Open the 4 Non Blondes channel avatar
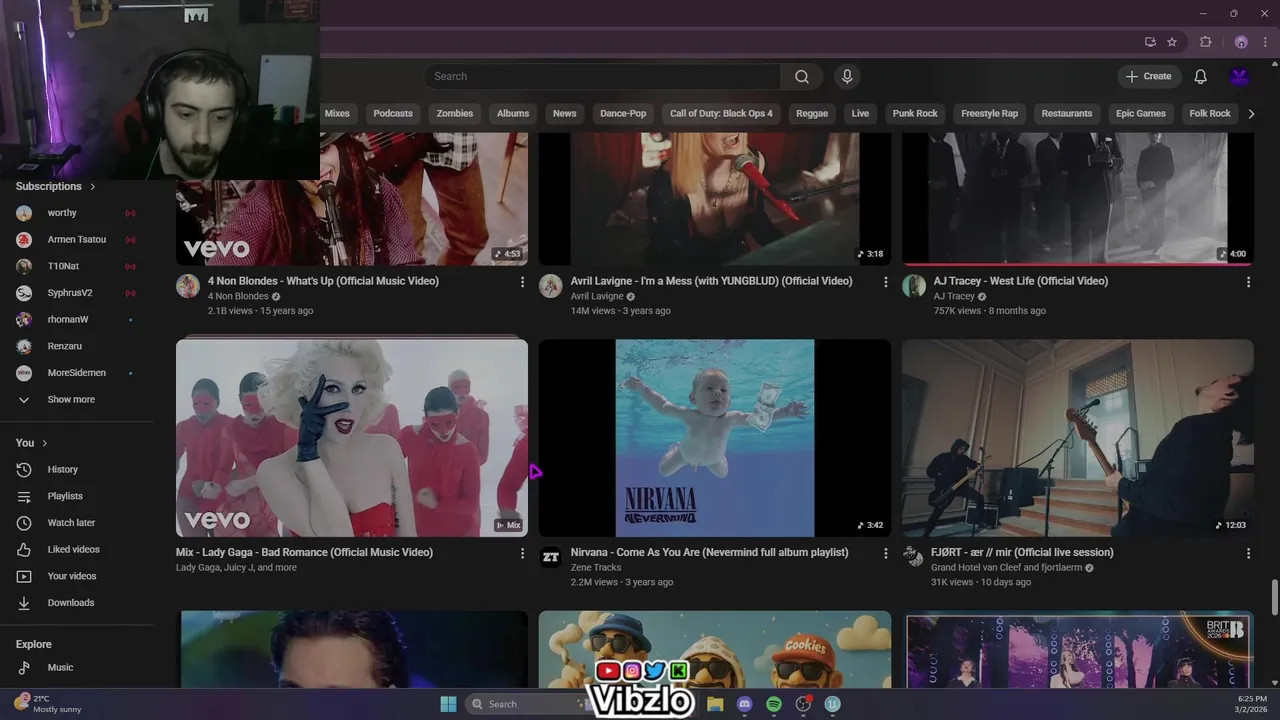 tap(188, 287)
